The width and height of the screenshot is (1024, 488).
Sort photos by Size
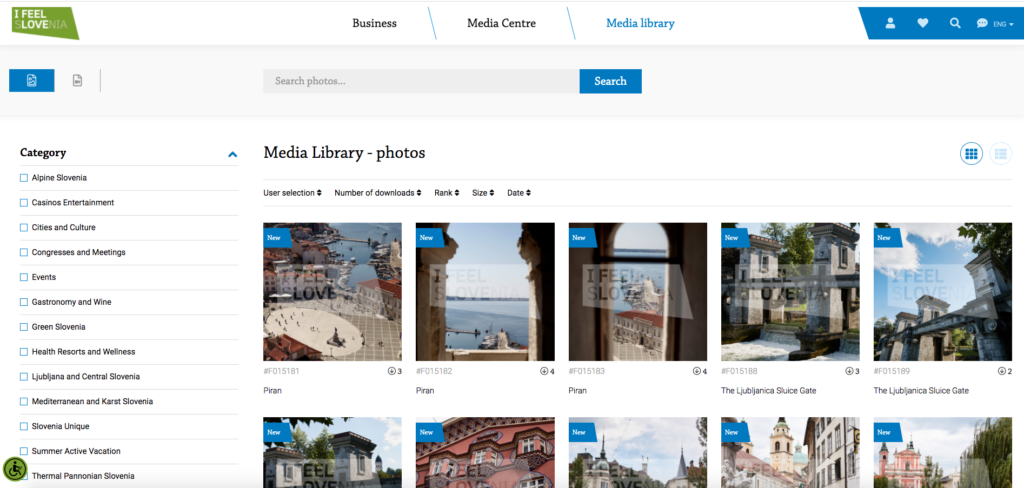pyautogui.click(x=483, y=193)
